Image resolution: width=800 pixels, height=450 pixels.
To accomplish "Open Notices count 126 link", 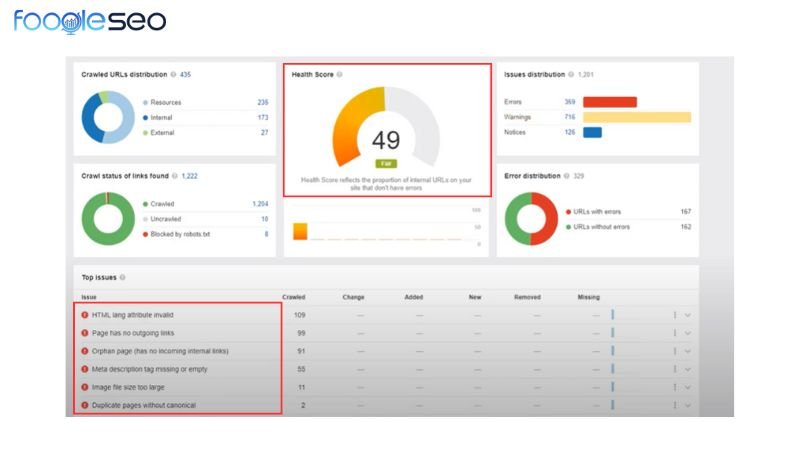I will [570, 132].
